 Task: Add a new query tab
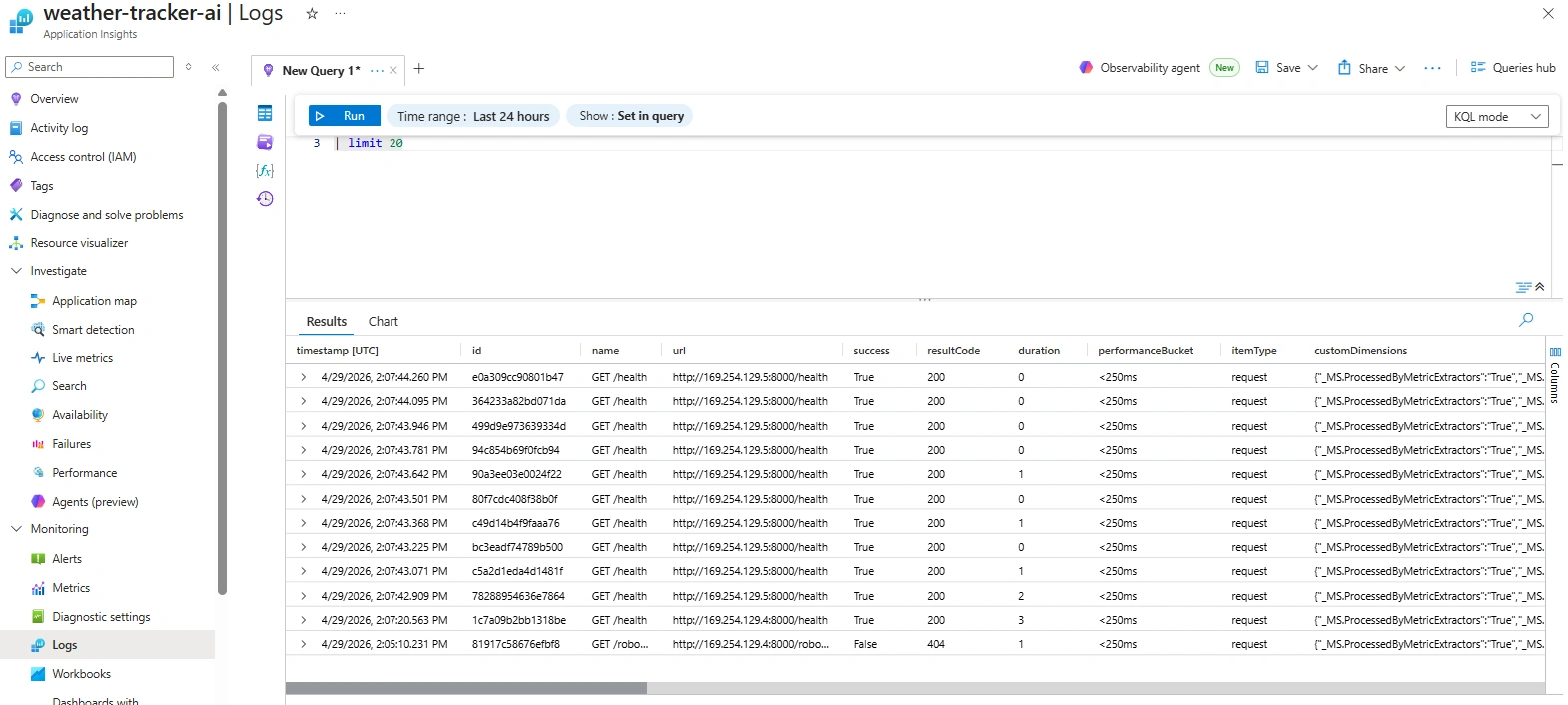[x=419, y=68]
